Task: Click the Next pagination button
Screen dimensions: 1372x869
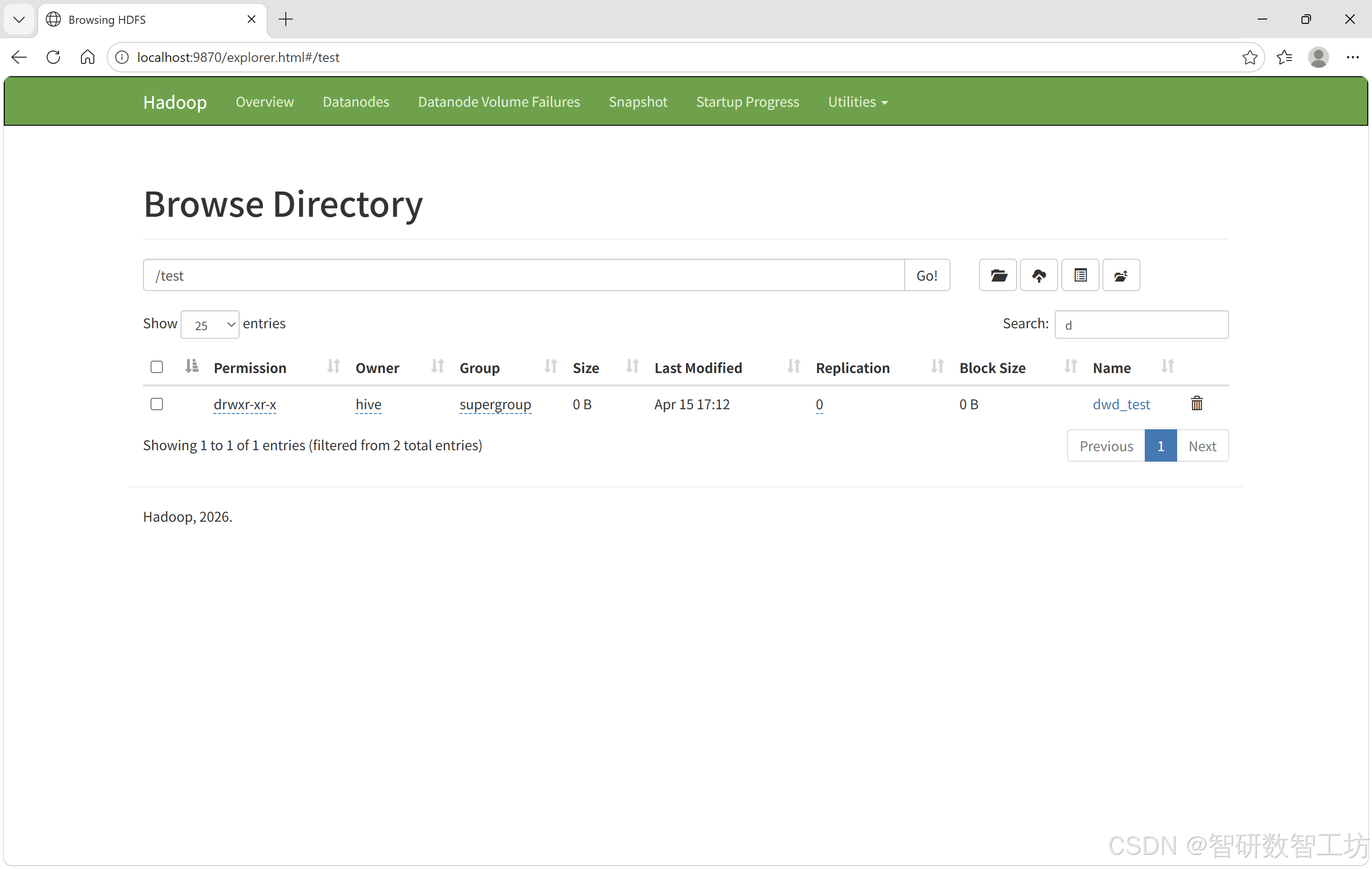Action: click(1202, 445)
